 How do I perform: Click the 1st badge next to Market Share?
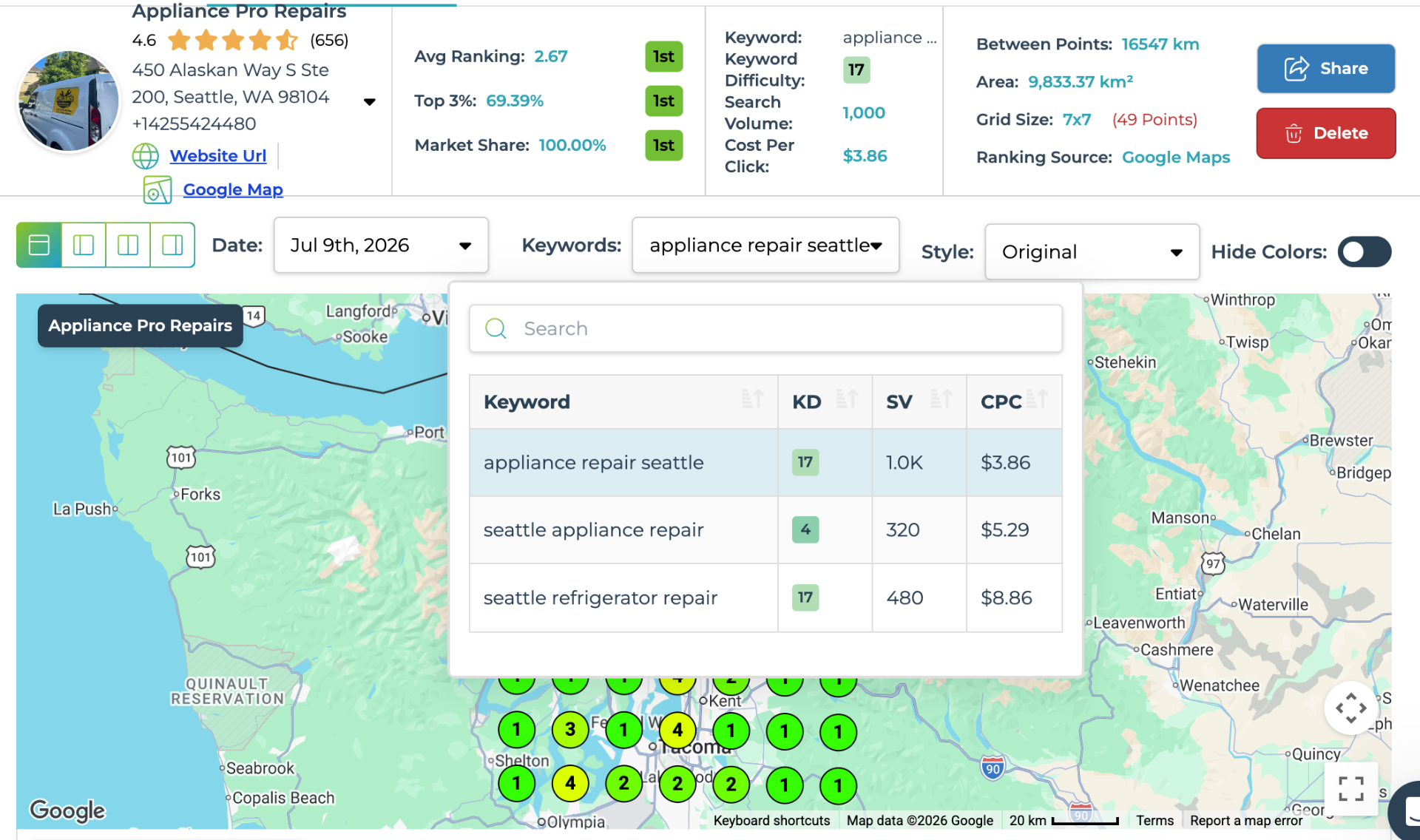point(663,146)
